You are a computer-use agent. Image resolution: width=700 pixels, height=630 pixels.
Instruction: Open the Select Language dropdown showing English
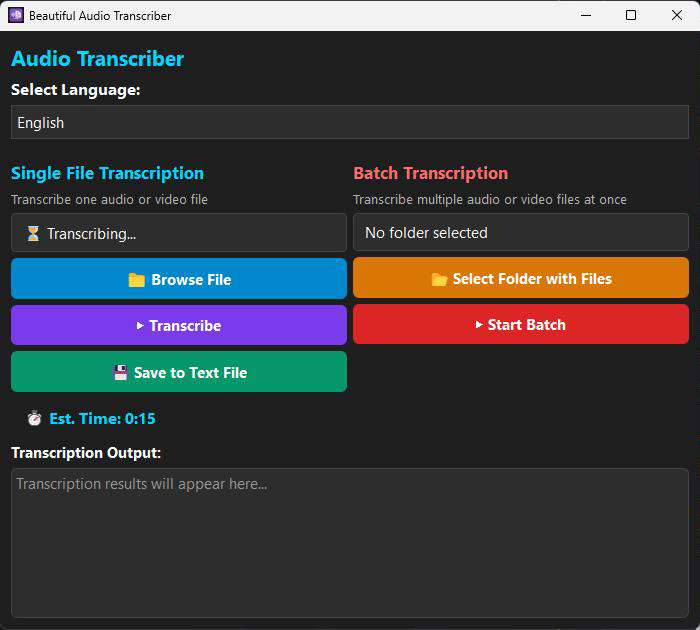tap(350, 122)
